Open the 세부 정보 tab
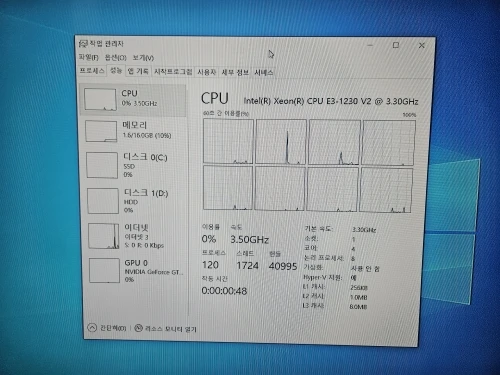This screenshot has width=500, height=375. point(235,72)
